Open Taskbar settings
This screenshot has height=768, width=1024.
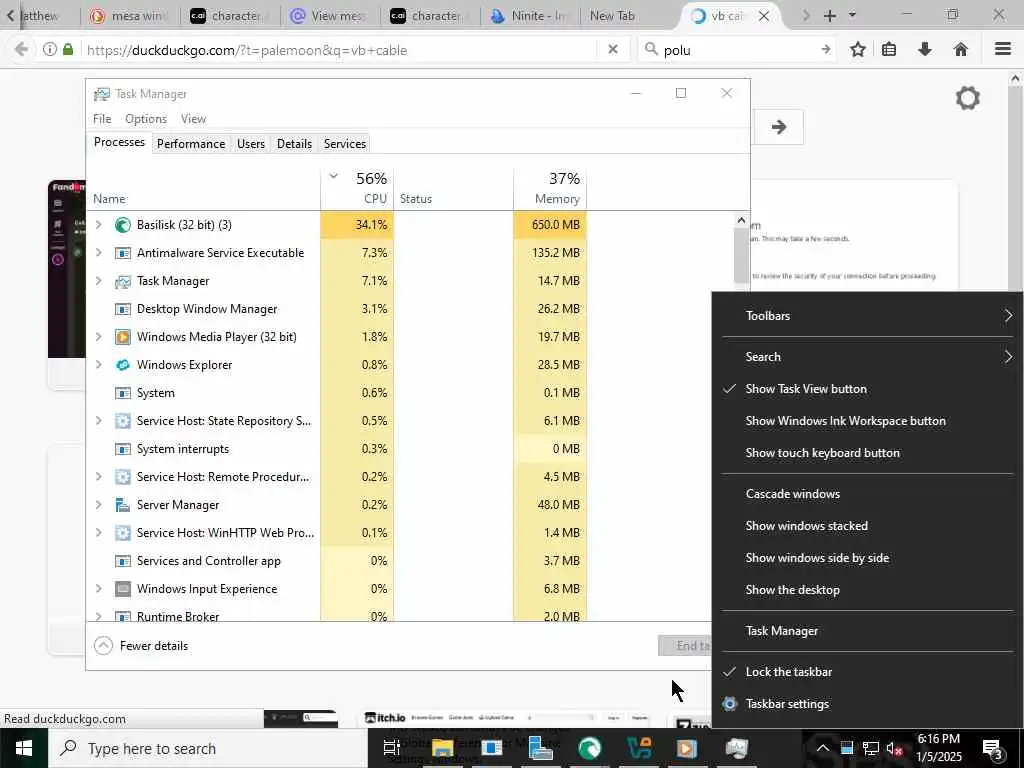869,704
